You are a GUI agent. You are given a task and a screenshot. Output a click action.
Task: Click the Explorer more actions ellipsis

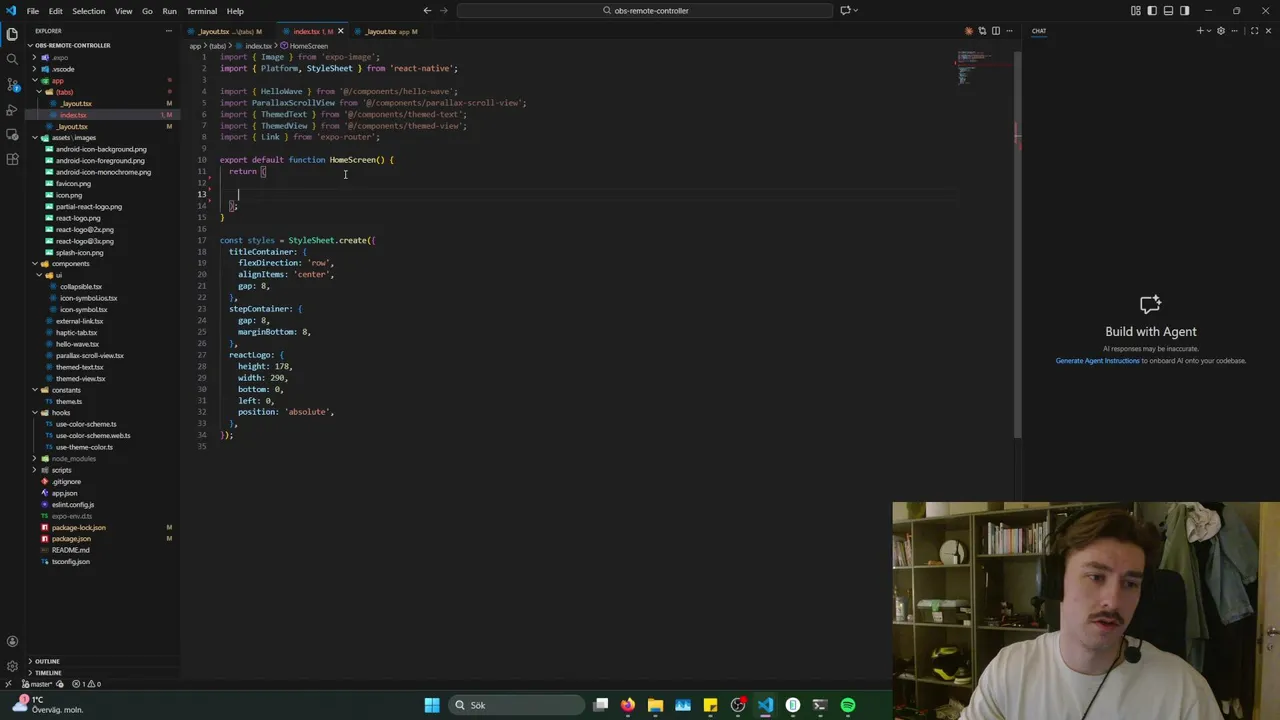pos(168,31)
